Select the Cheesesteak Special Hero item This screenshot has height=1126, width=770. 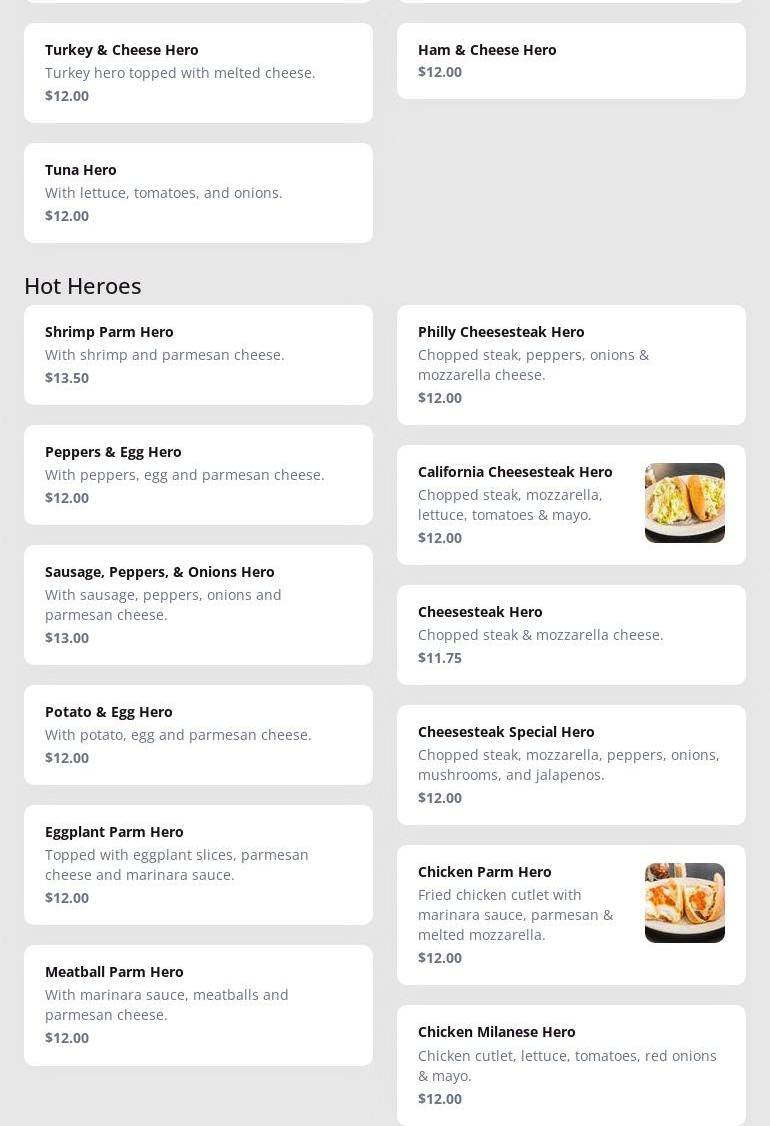click(x=571, y=765)
